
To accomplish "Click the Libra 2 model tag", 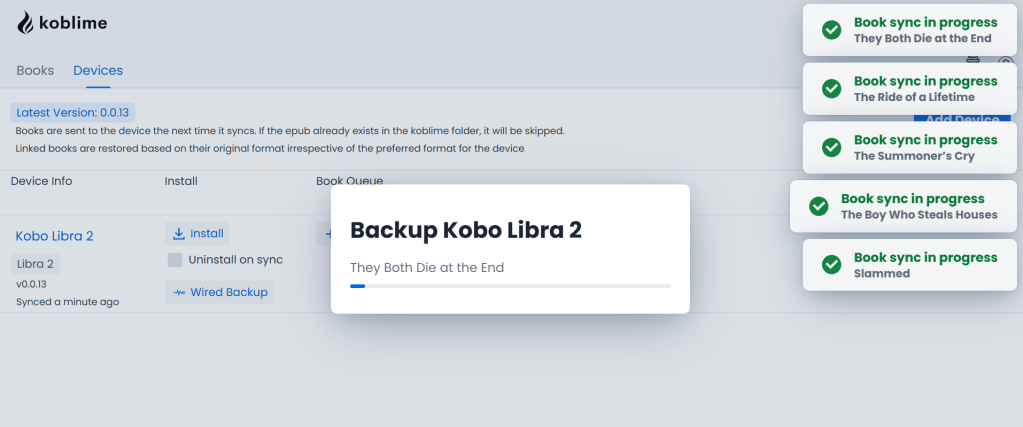I will tap(36, 264).
